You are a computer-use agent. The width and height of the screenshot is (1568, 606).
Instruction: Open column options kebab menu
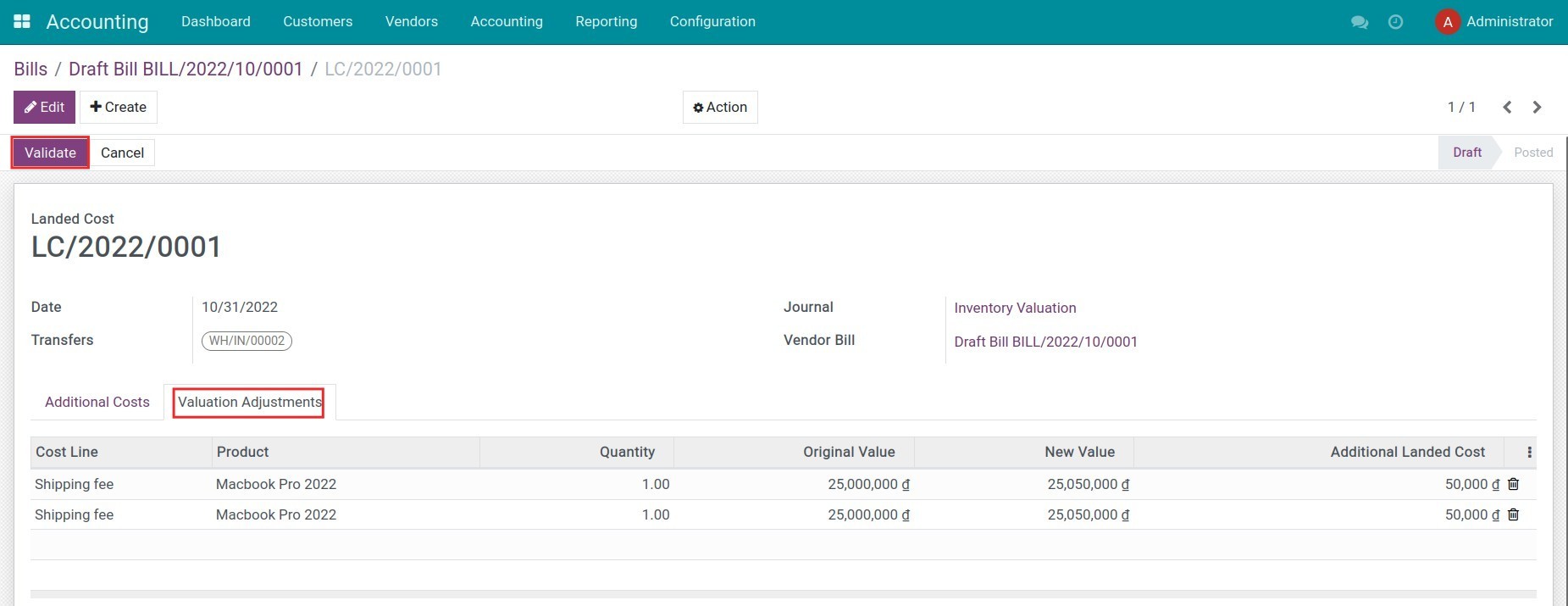[x=1529, y=453]
